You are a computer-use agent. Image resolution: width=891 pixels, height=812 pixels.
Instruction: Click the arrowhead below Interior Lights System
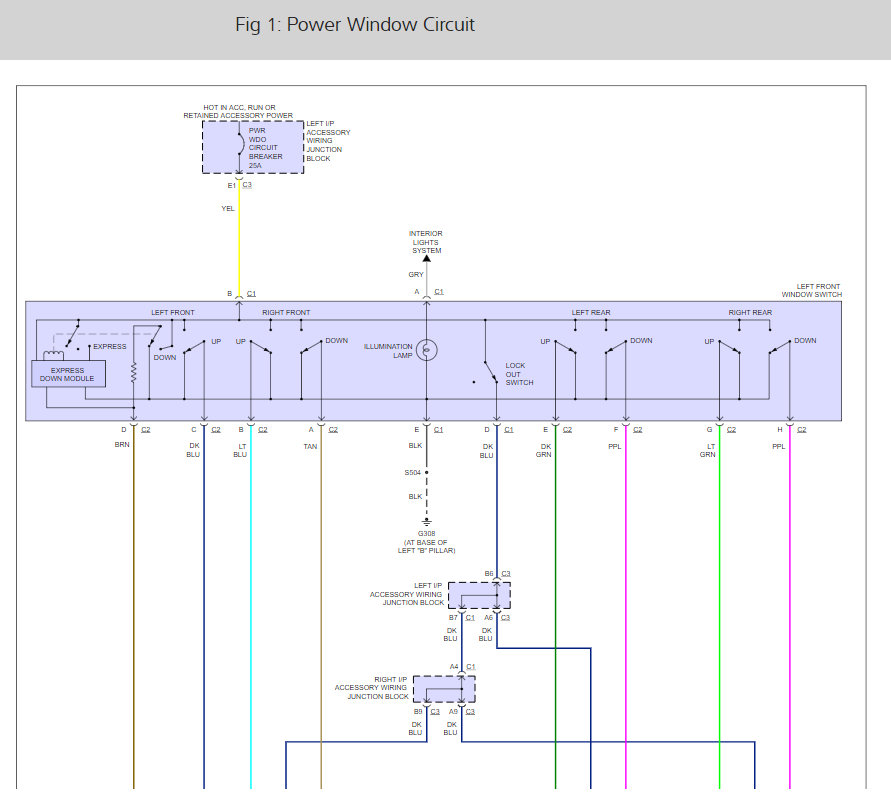click(x=427, y=259)
